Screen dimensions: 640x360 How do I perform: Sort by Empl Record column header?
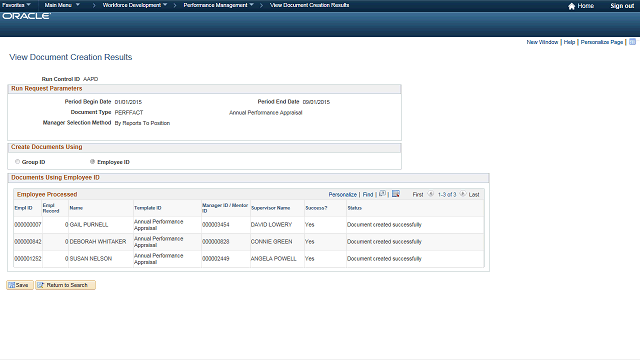51,208
